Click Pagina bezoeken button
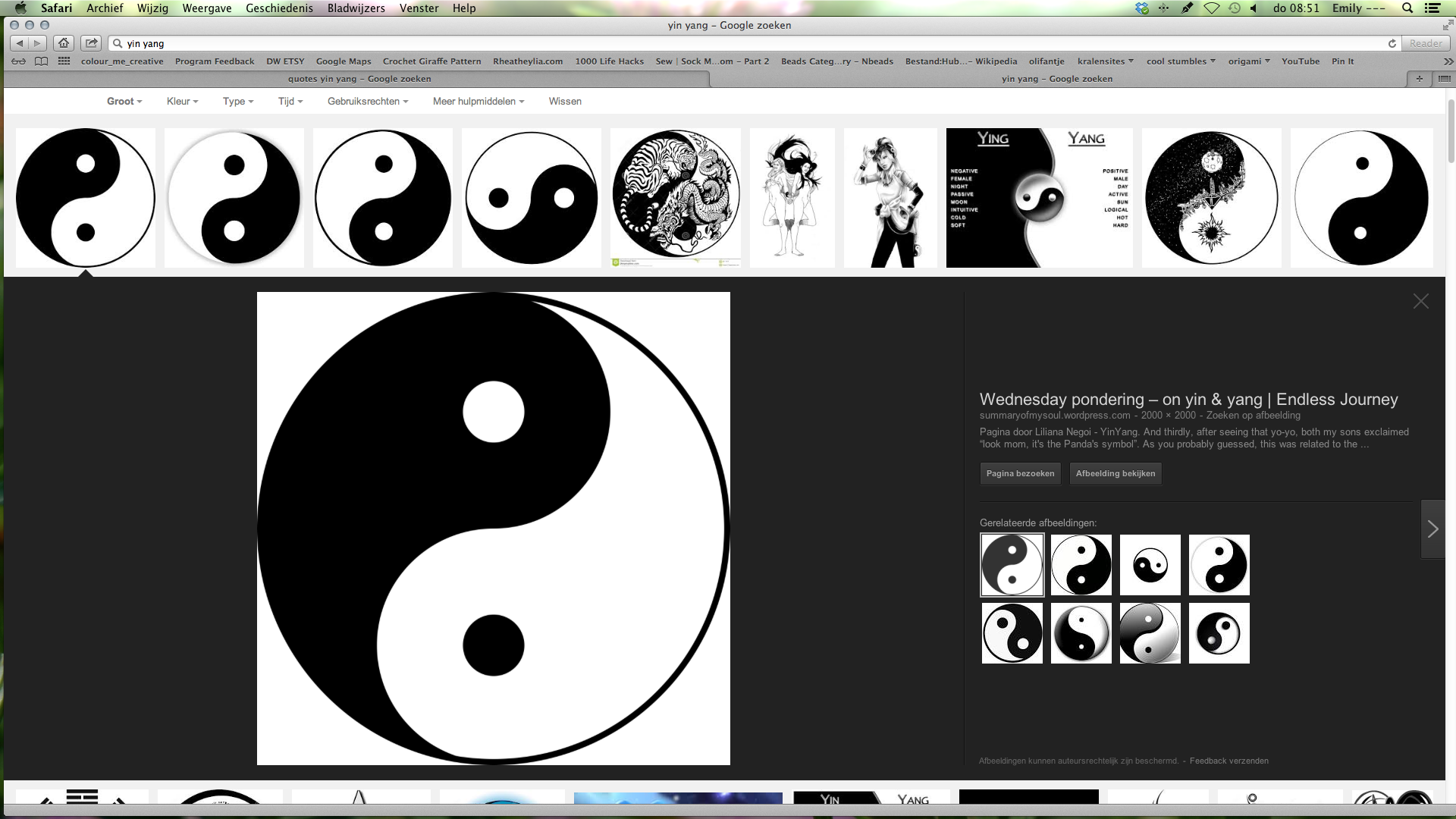This screenshot has height=819, width=1456. [1020, 473]
